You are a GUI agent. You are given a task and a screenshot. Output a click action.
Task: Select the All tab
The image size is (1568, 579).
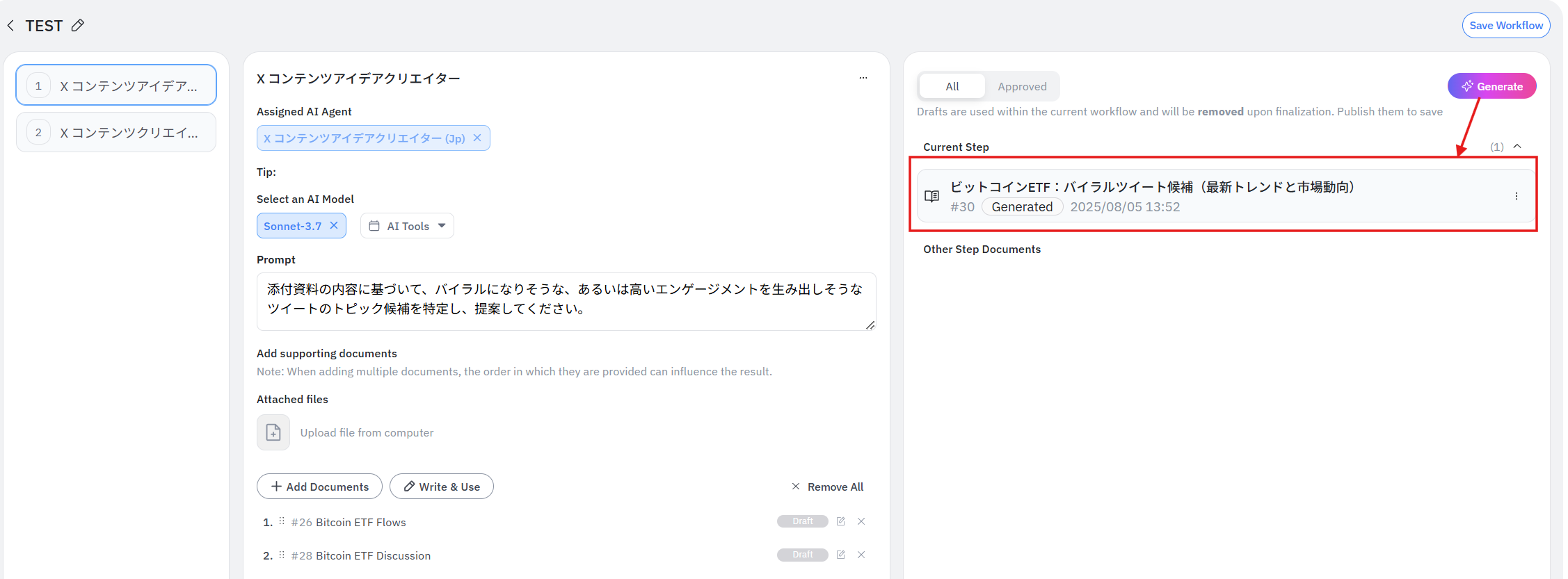(x=952, y=86)
